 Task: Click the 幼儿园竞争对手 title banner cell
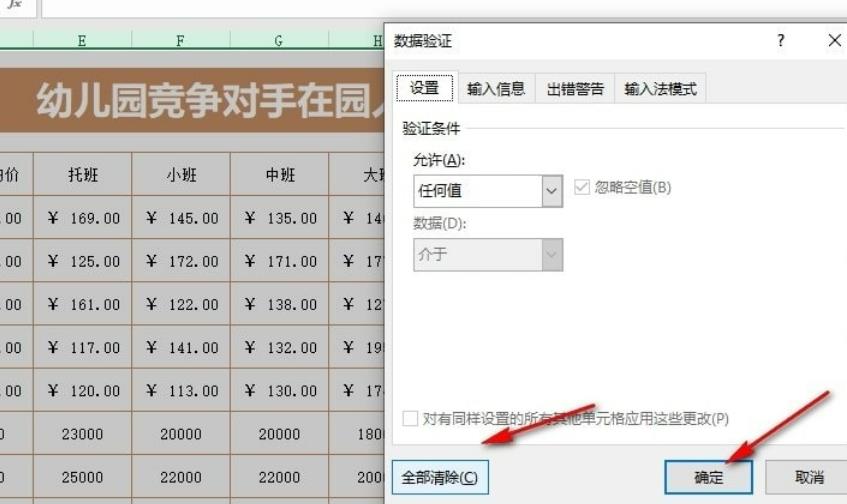coord(192,100)
